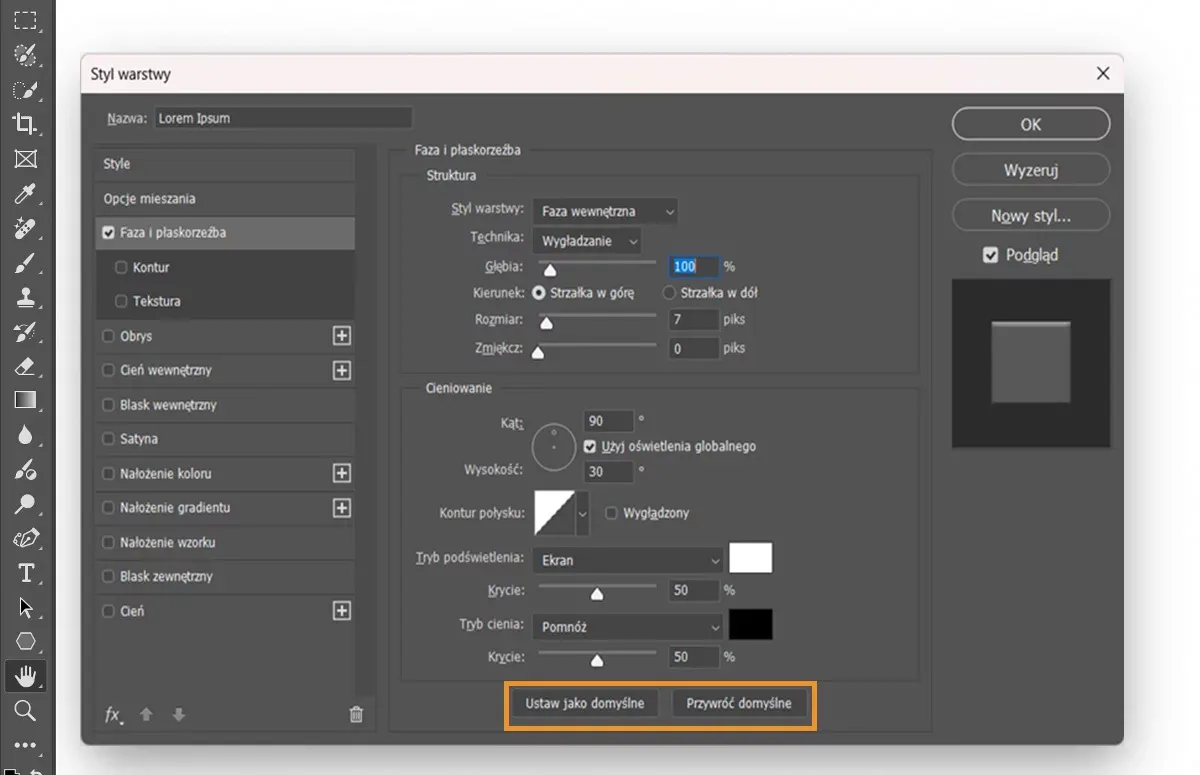1200x775 pixels.
Task: Pick the Type tool
Action: tap(25, 572)
